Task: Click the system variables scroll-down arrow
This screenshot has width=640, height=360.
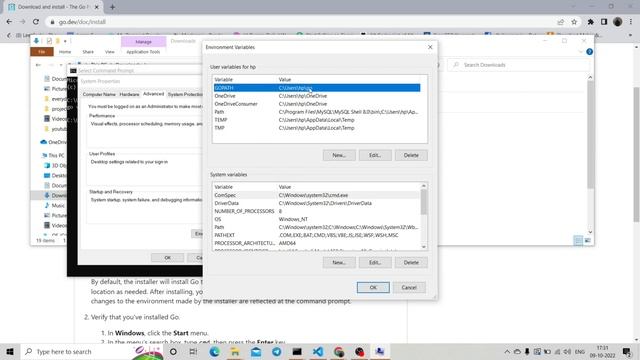Action: click(424, 247)
